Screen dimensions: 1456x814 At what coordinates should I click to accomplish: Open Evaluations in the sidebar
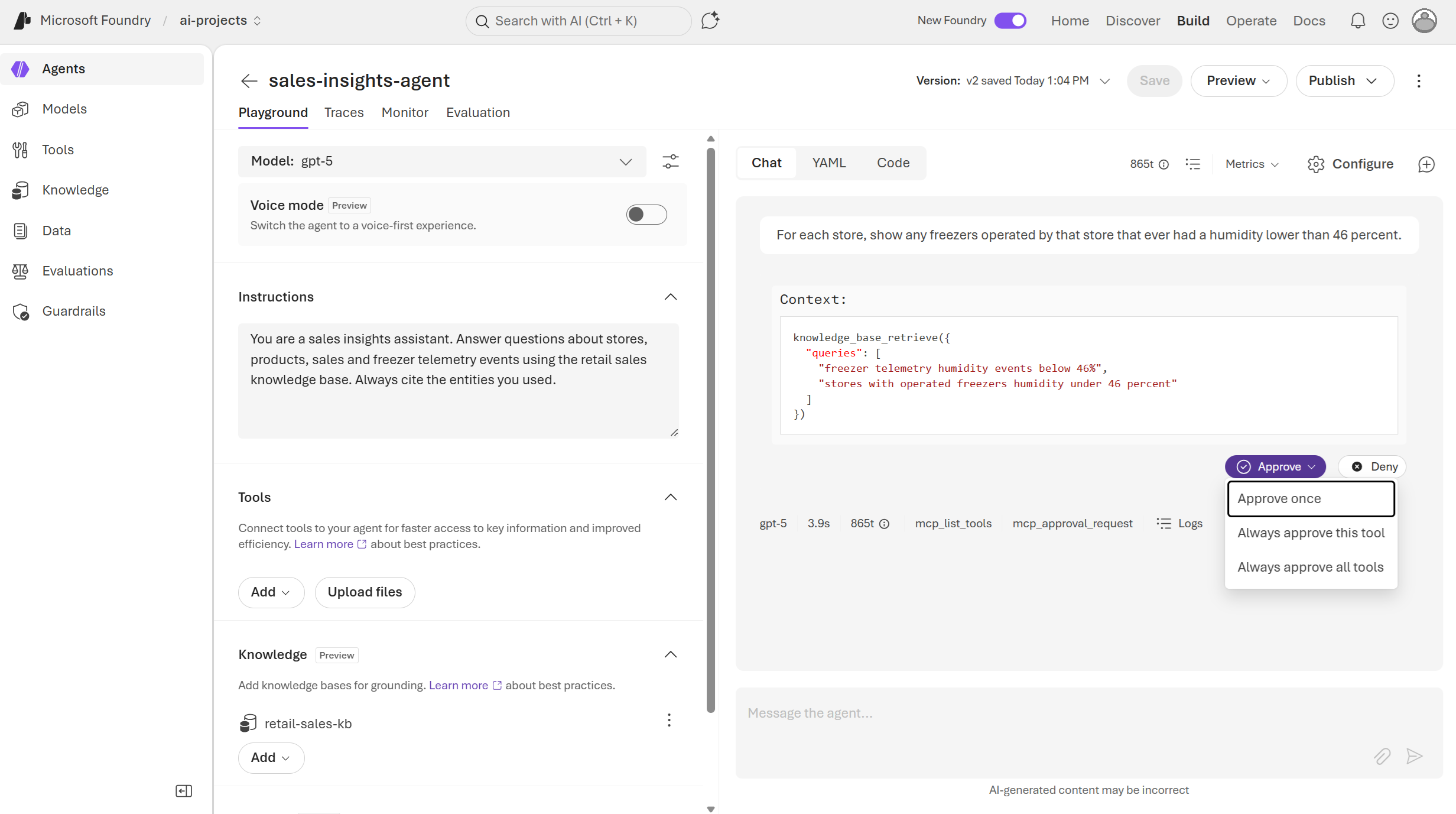coord(102,271)
